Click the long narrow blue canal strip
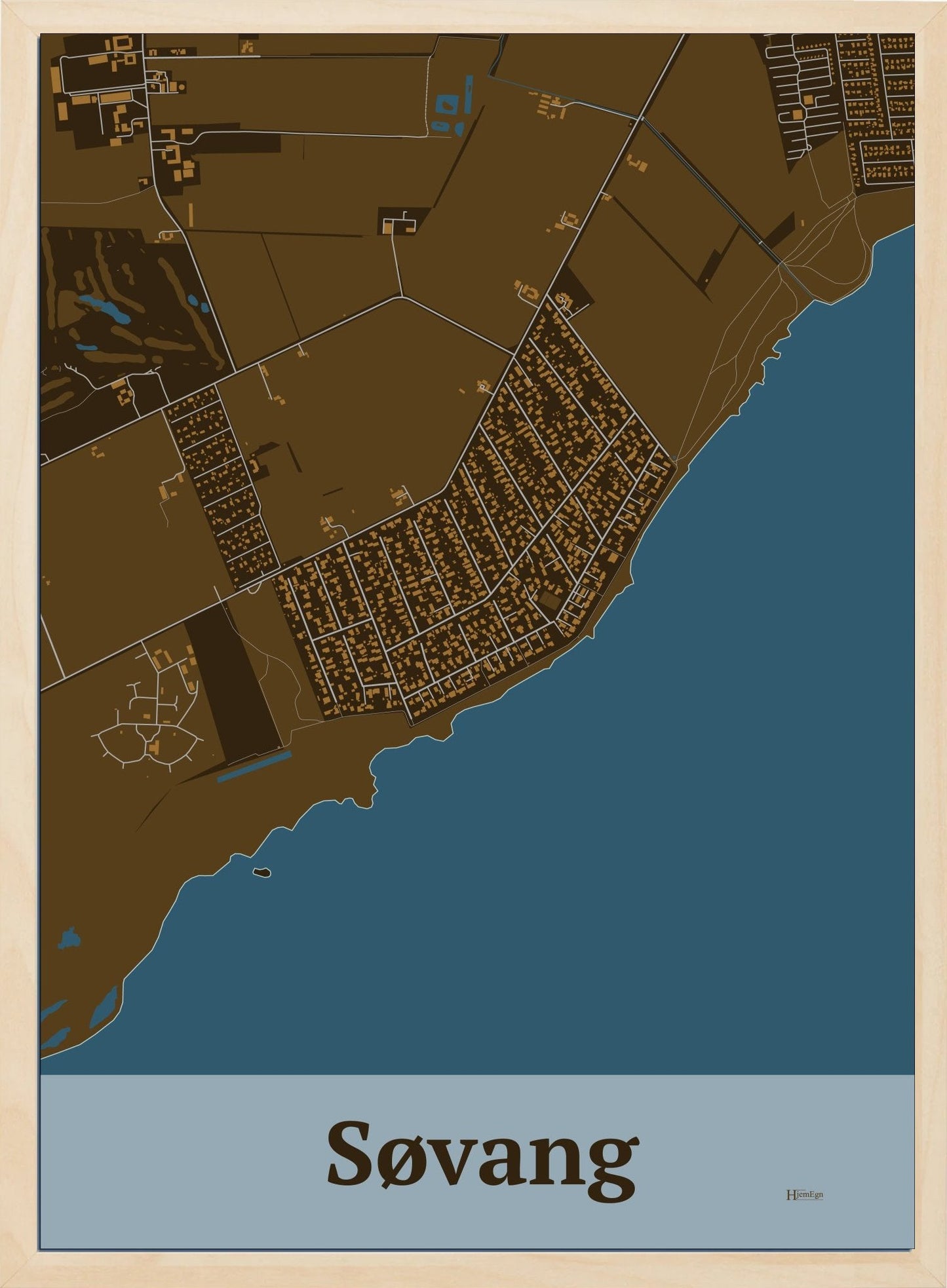Image resolution: width=947 pixels, height=1288 pixels. 254,767
